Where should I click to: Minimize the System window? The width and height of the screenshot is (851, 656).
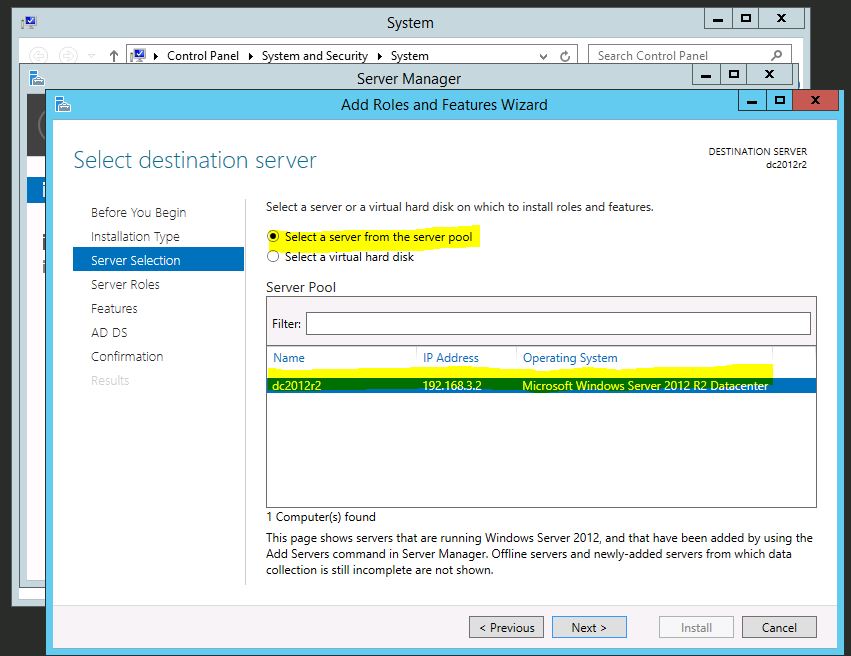point(717,19)
